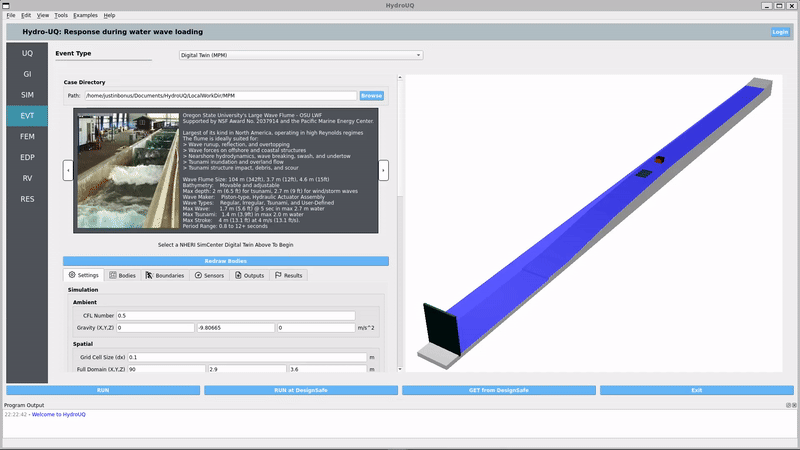Click the previous digital twin arrow
Screen dimensions: 800x450
(x=68, y=171)
